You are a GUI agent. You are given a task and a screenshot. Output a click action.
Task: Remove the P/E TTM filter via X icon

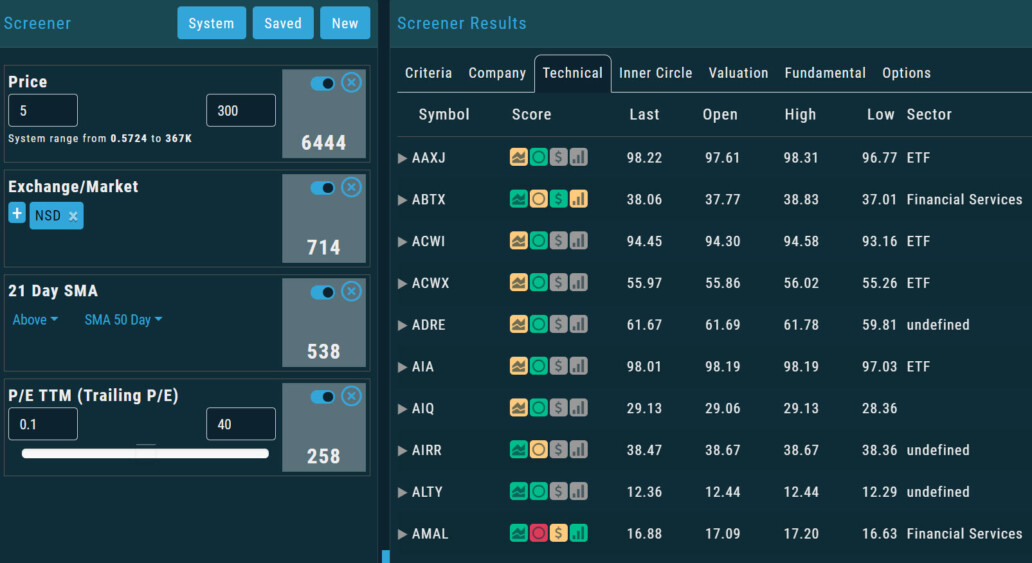(x=351, y=396)
